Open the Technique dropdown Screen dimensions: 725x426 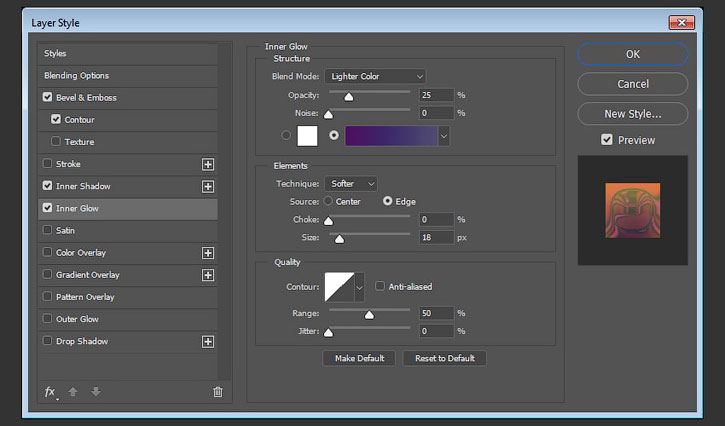pyautogui.click(x=351, y=184)
